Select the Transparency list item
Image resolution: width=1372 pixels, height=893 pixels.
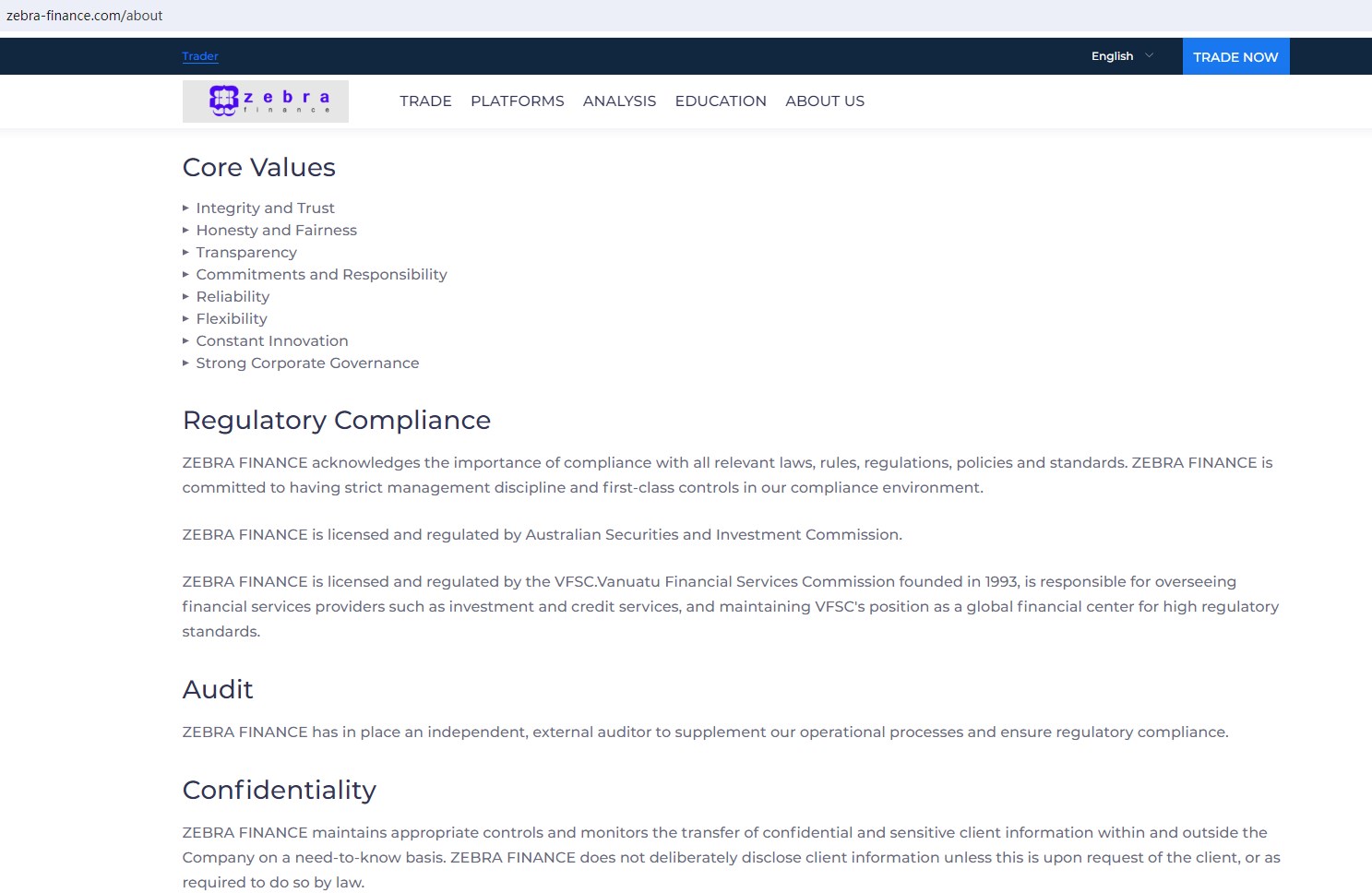click(x=246, y=253)
